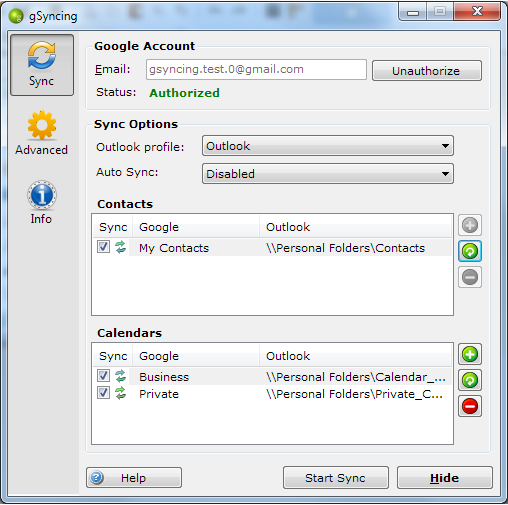Click red minus icon to remove calendar
The image size is (508, 505).
tap(470, 406)
